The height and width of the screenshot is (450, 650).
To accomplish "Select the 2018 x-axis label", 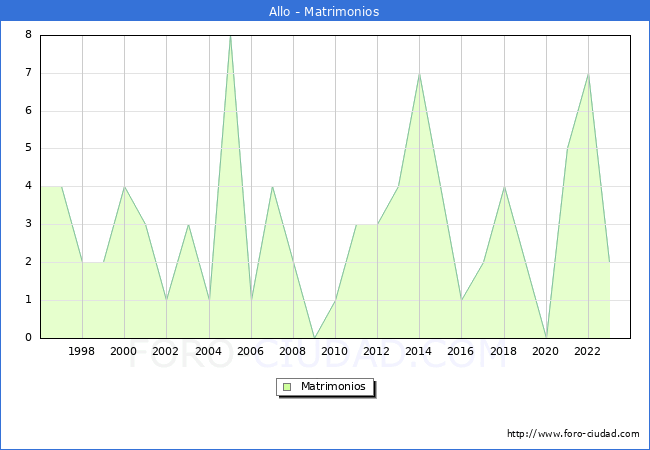I will 504,351.
